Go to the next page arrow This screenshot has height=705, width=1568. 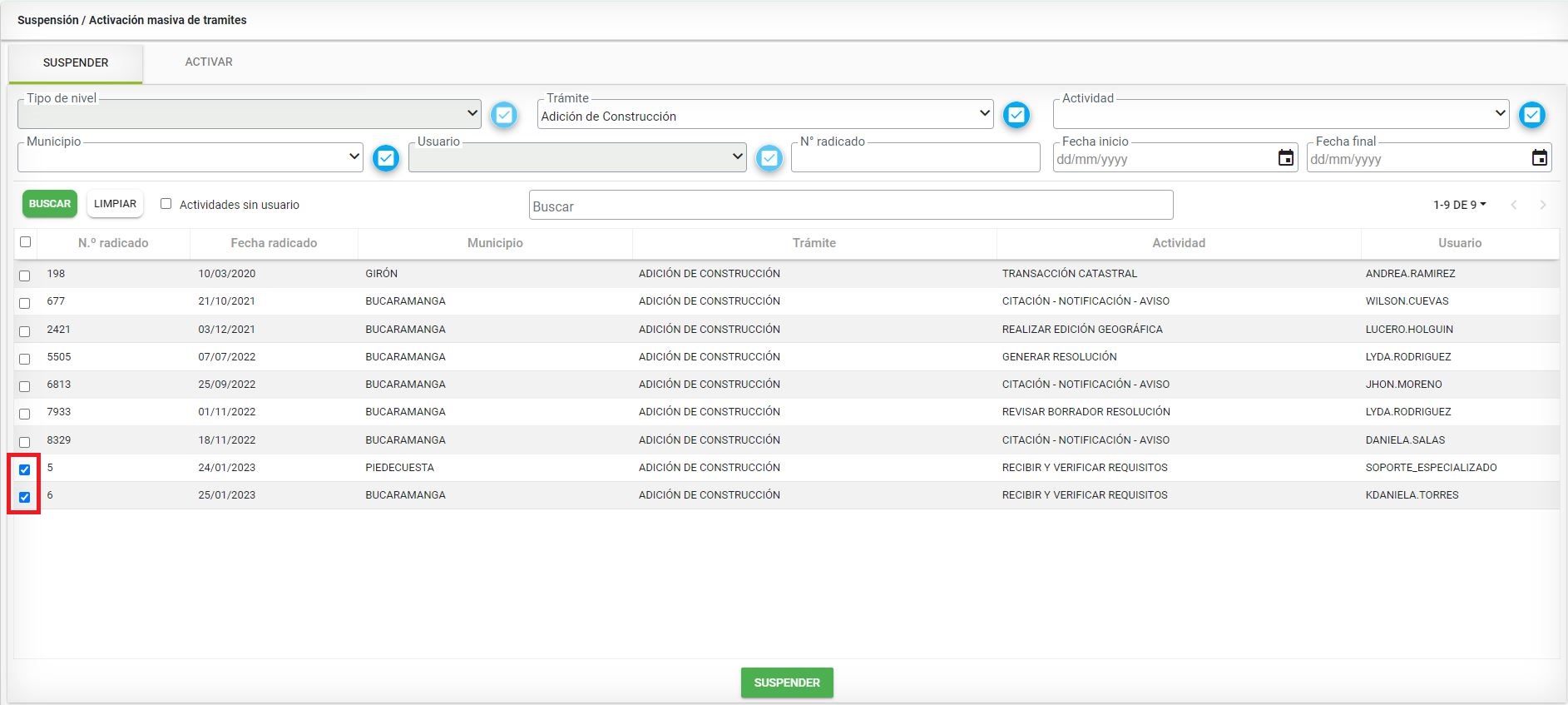pos(1543,205)
